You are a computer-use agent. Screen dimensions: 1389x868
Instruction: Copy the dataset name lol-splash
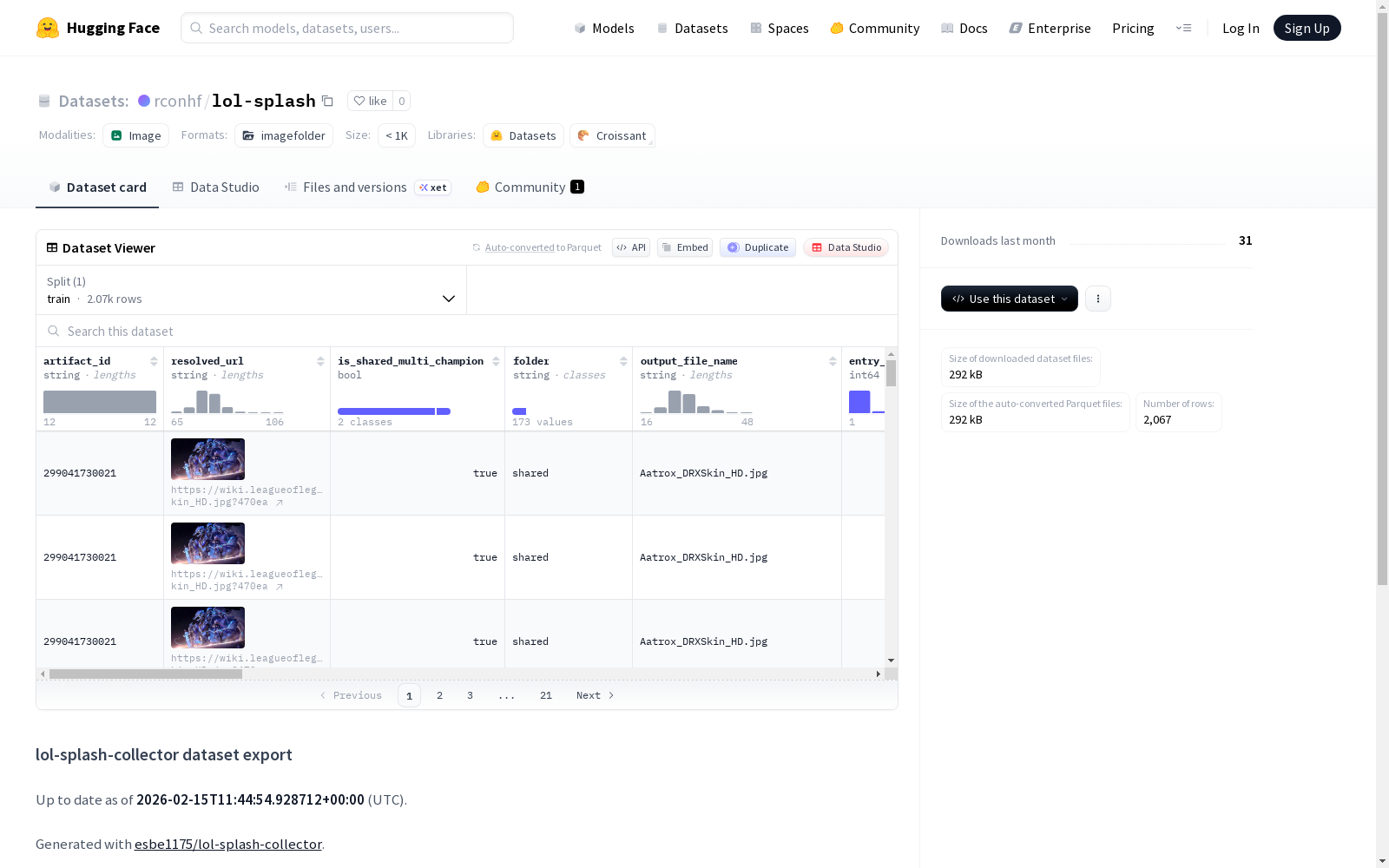click(327, 101)
